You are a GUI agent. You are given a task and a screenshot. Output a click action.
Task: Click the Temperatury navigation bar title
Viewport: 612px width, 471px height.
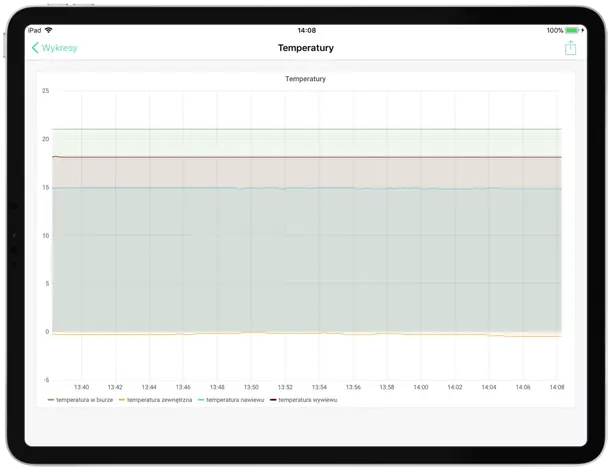[305, 48]
